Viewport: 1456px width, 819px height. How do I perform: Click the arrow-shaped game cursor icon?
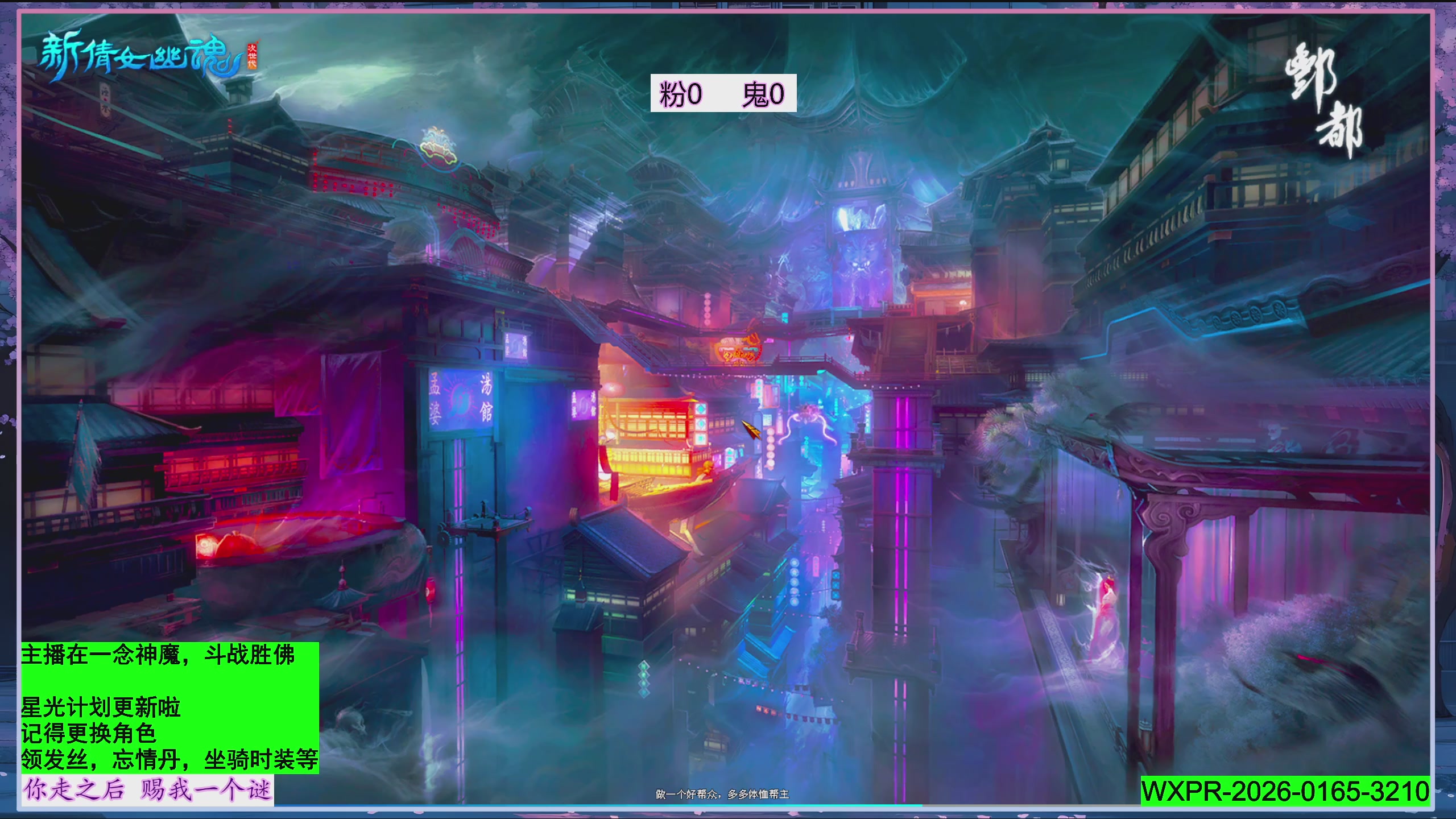click(x=751, y=429)
